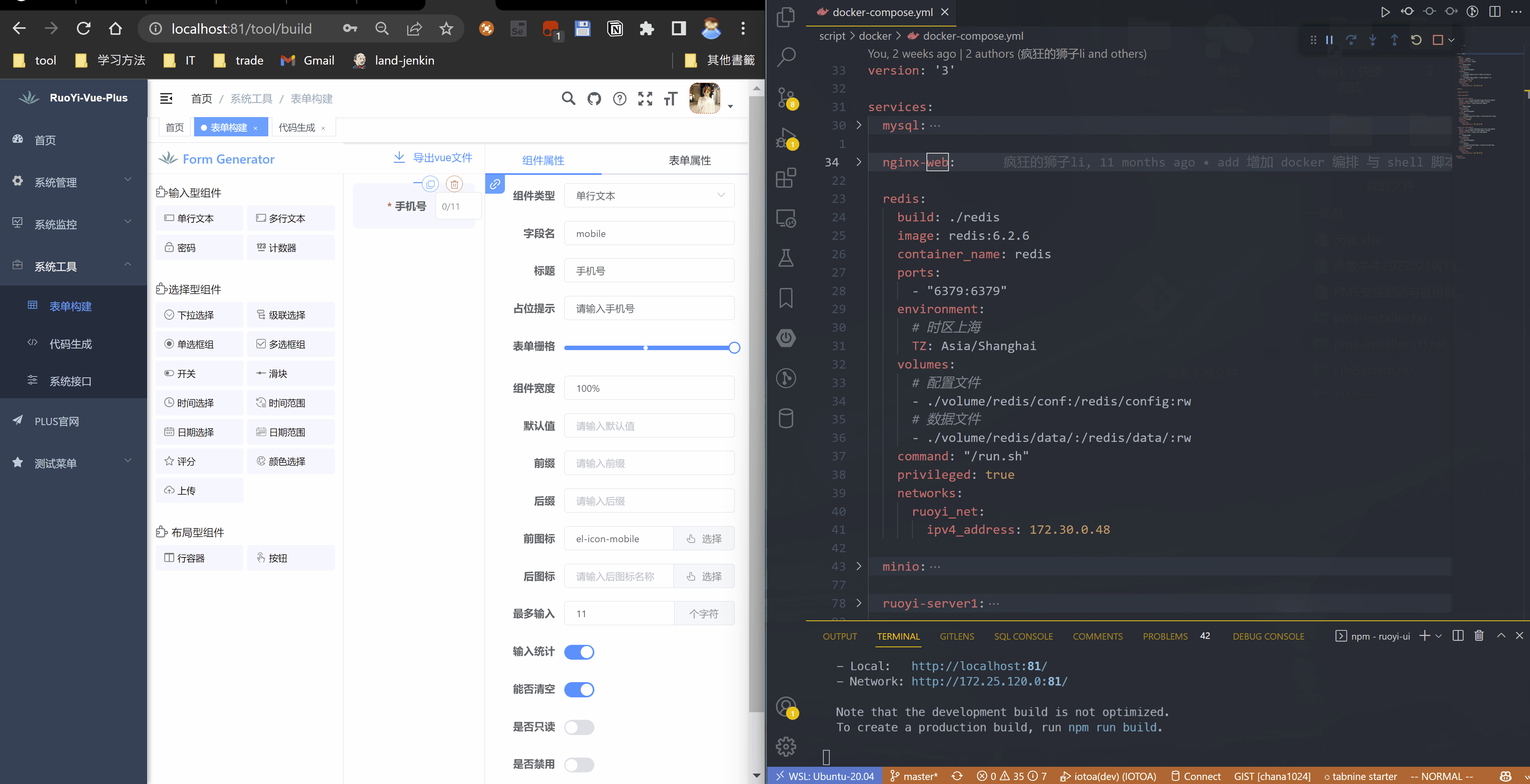1530x784 pixels.
Task: Click WSL: Ubuntu-20.04 status item
Action: pos(825,776)
